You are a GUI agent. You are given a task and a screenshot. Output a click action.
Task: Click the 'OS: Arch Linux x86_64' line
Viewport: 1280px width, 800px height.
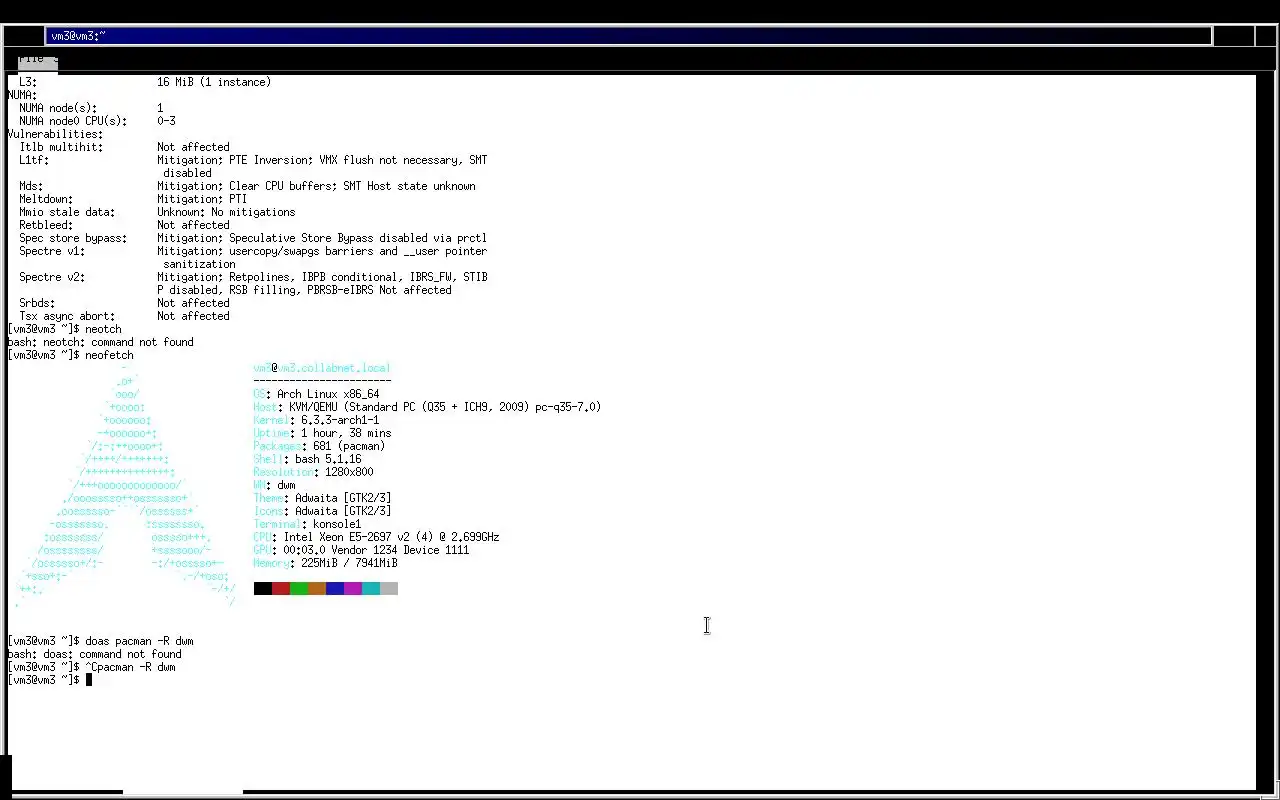pyautogui.click(x=316, y=394)
